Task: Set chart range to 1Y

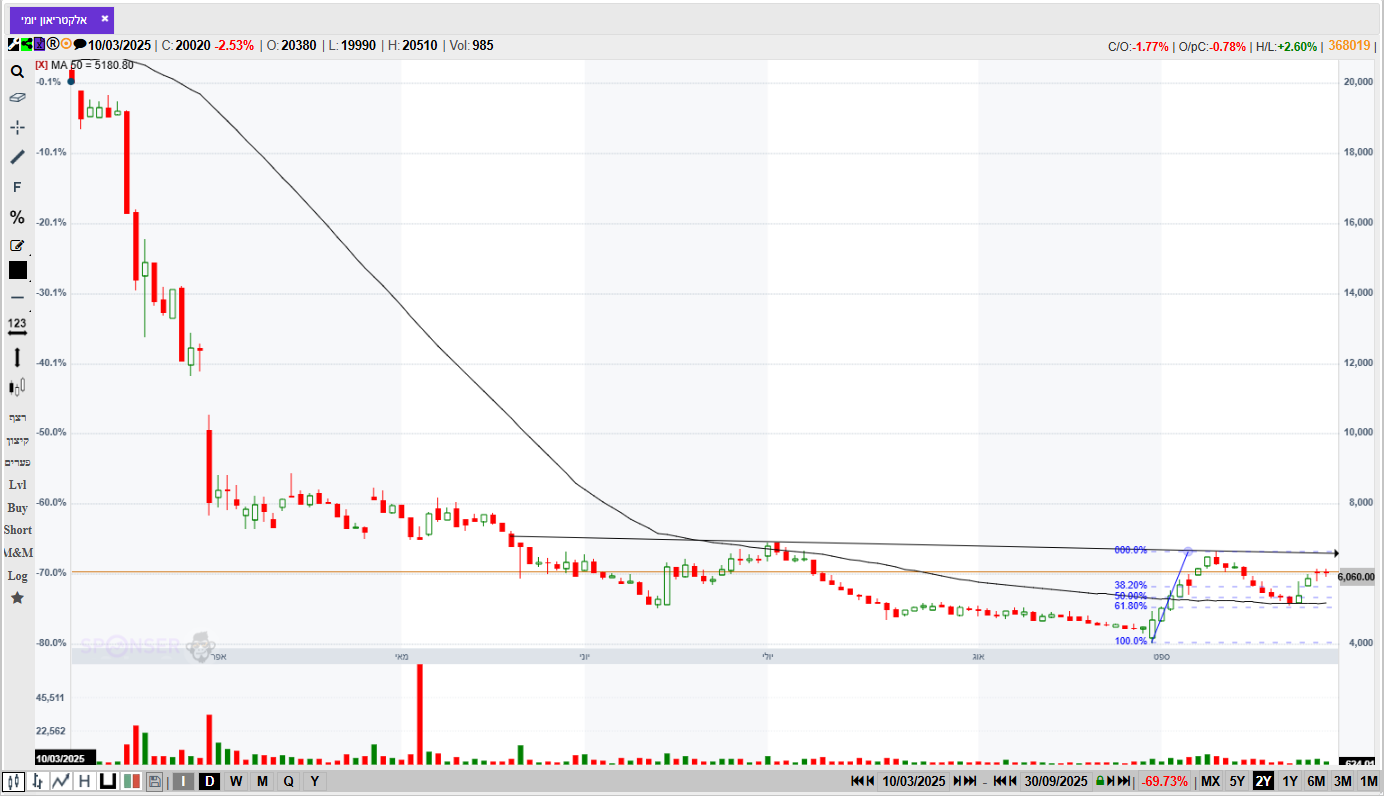Action: (x=1290, y=781)
